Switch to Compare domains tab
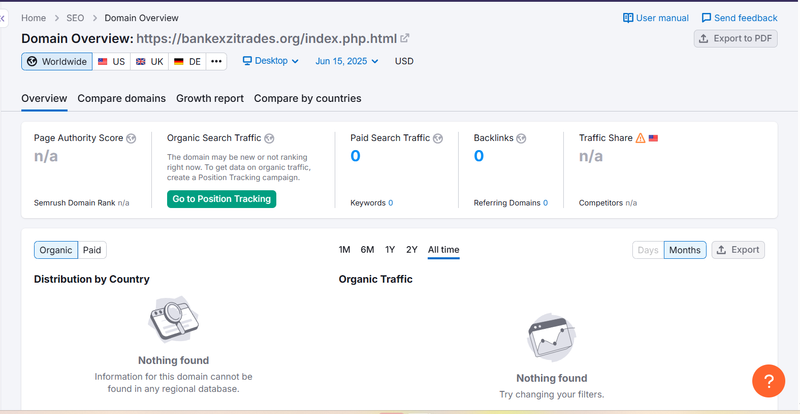800x414 pixels. point(121,98)
